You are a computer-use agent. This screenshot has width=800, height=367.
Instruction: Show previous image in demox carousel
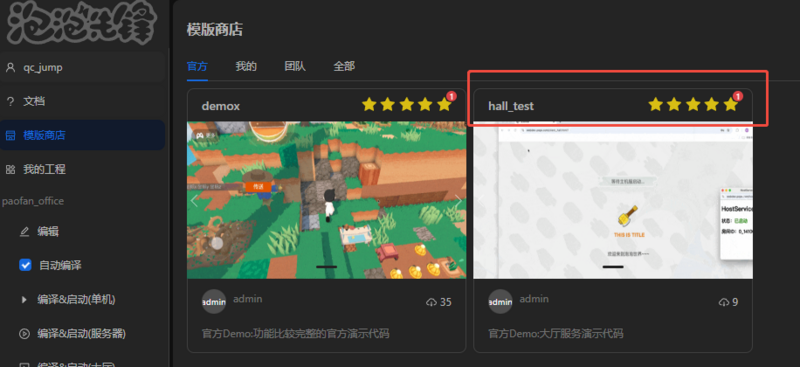pyautogui.click(x=194, y=201)
